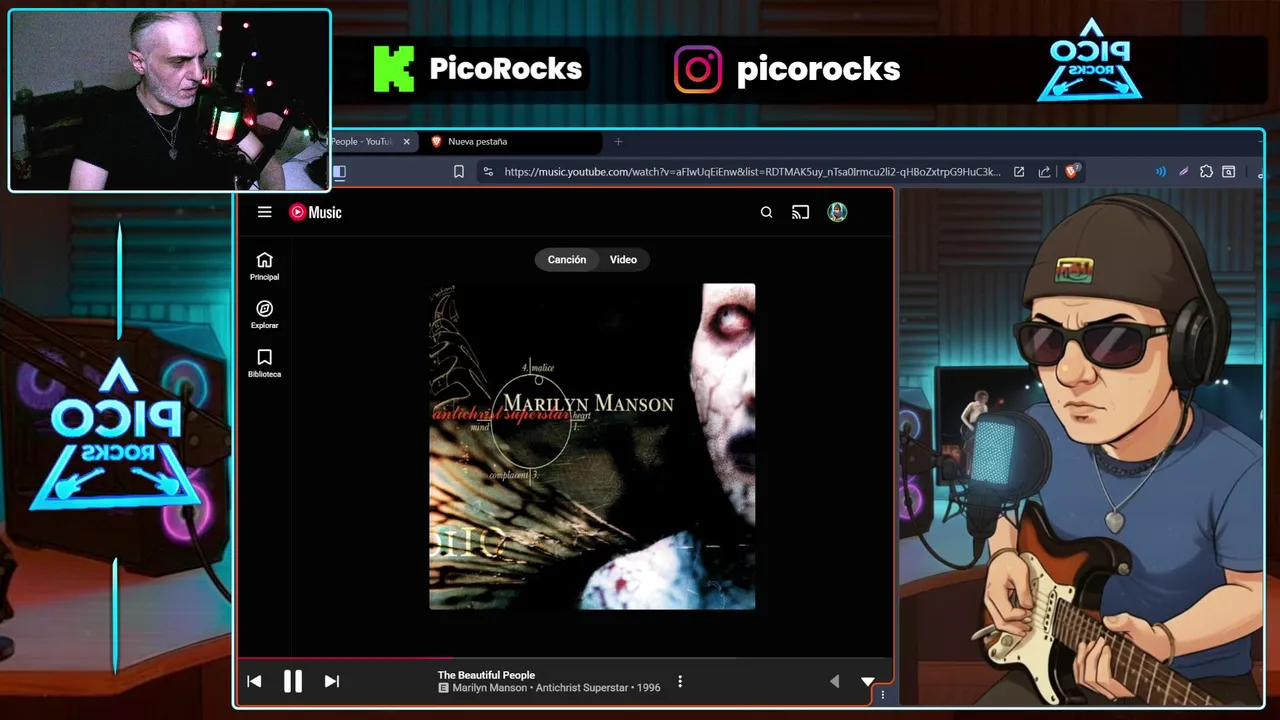
Task: Click the purple feather extension icon
Action: (1184, 172)
